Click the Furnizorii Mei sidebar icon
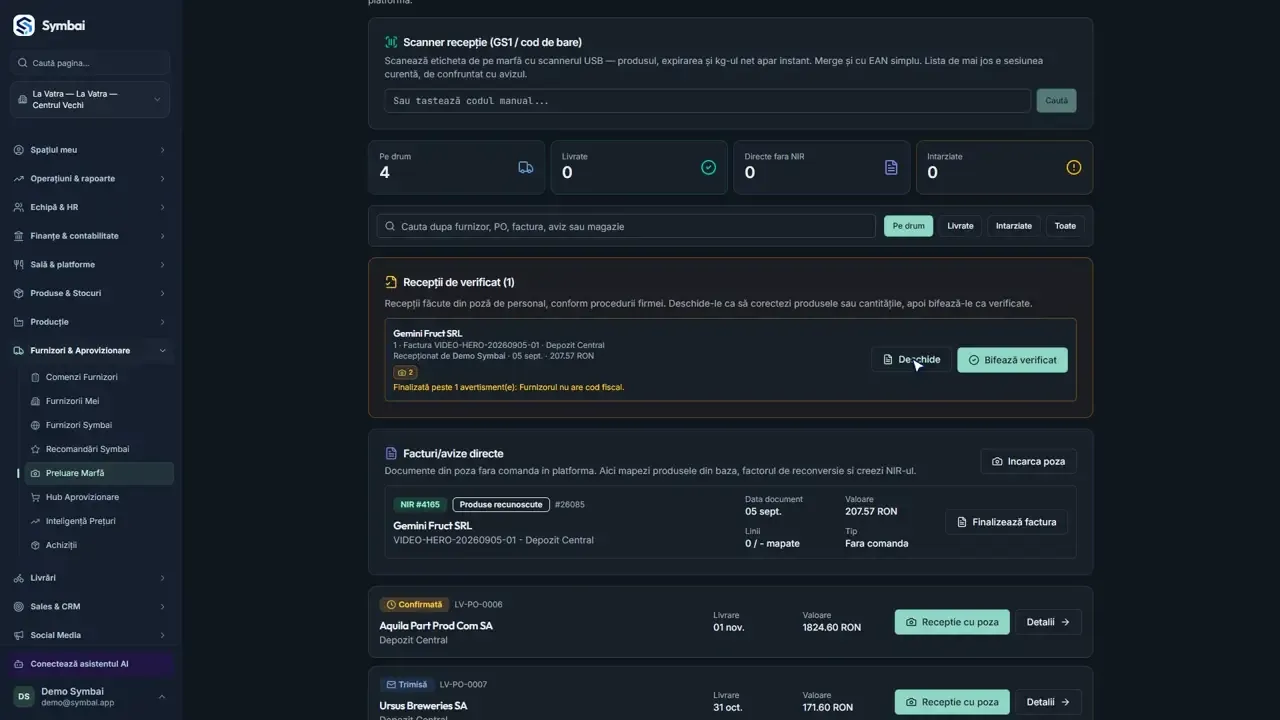The height and width of the screenshot is (720, 1280). [36, 401]
